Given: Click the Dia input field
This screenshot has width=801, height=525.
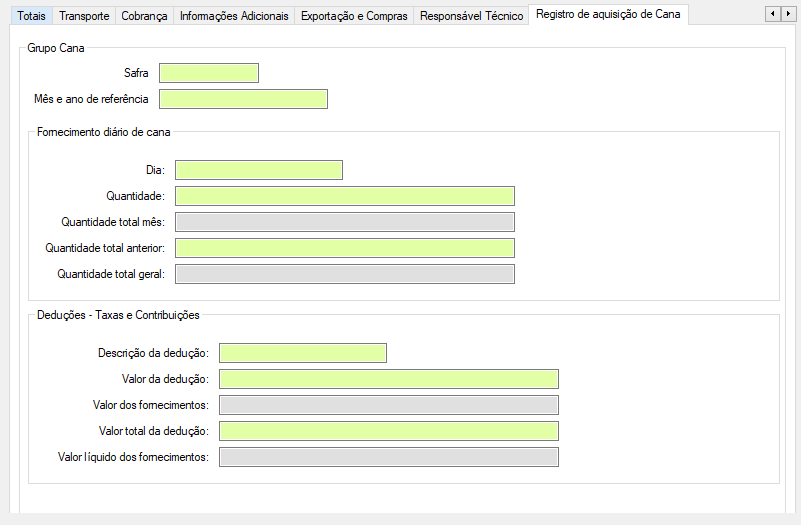Looking at the screenshot, I should 259,170.
